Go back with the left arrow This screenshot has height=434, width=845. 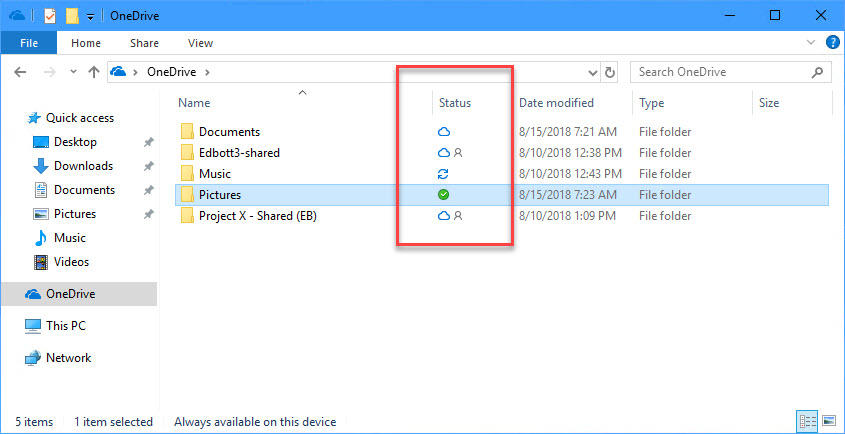point(20,72)
